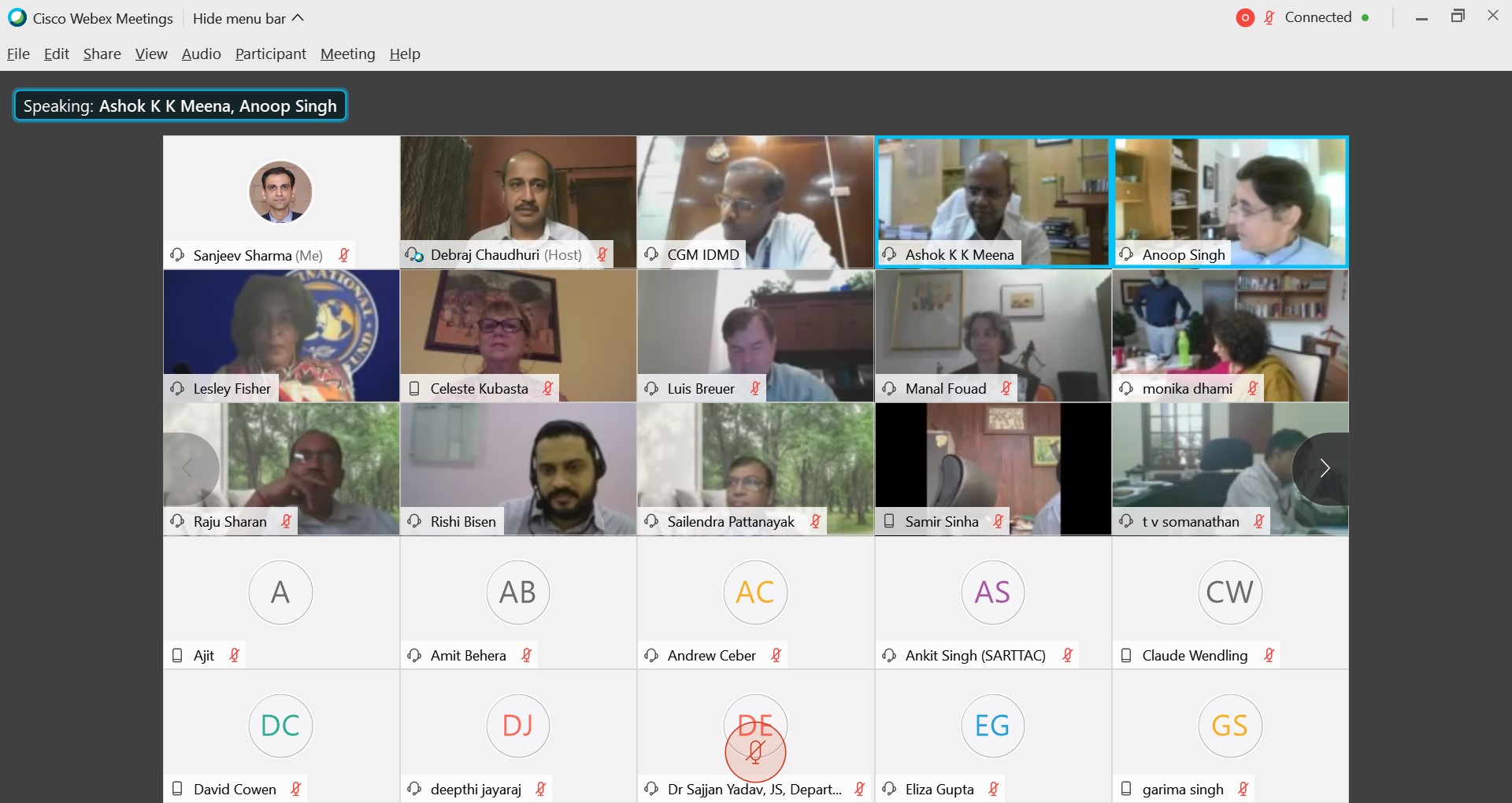Click the EG avatar for Eliza Gupta
The image size is (1512, 803).
pos(992,726)
